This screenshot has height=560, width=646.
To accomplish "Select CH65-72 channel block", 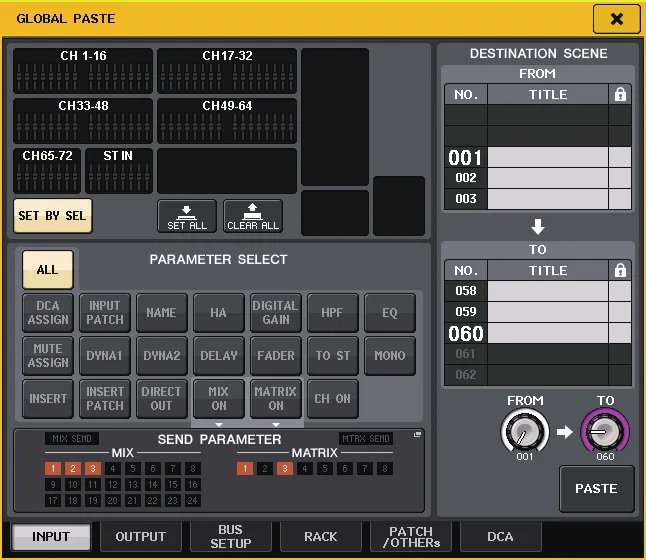I will coord(47,171).
